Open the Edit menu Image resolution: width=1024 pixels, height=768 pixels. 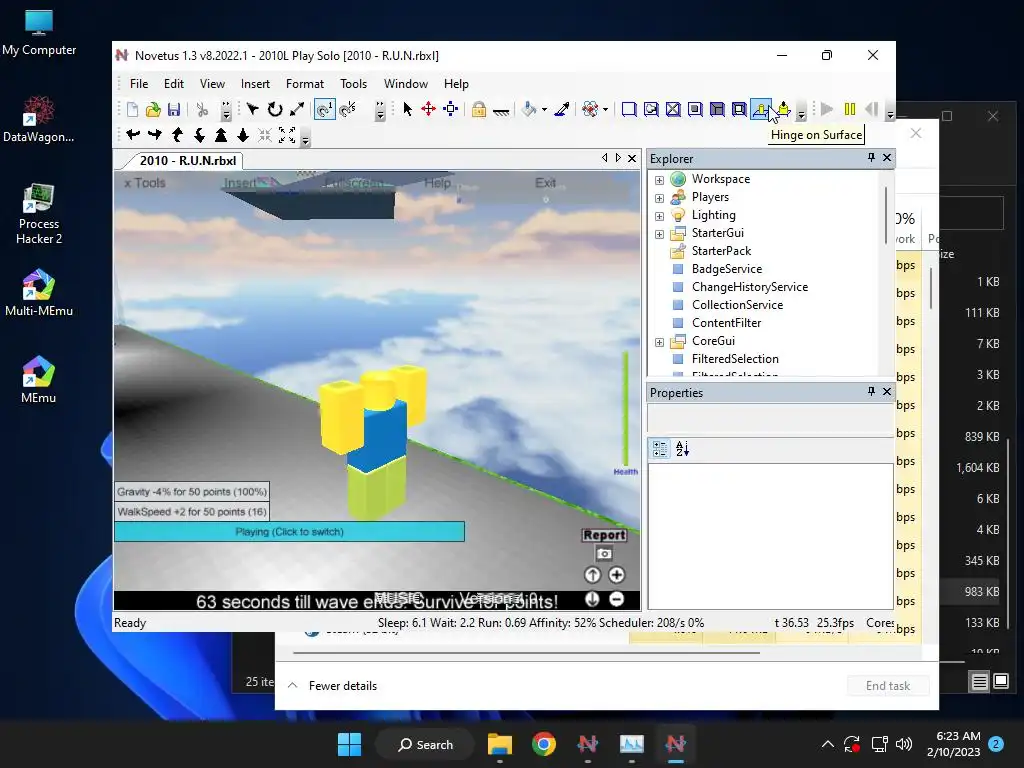pos(174,84)
